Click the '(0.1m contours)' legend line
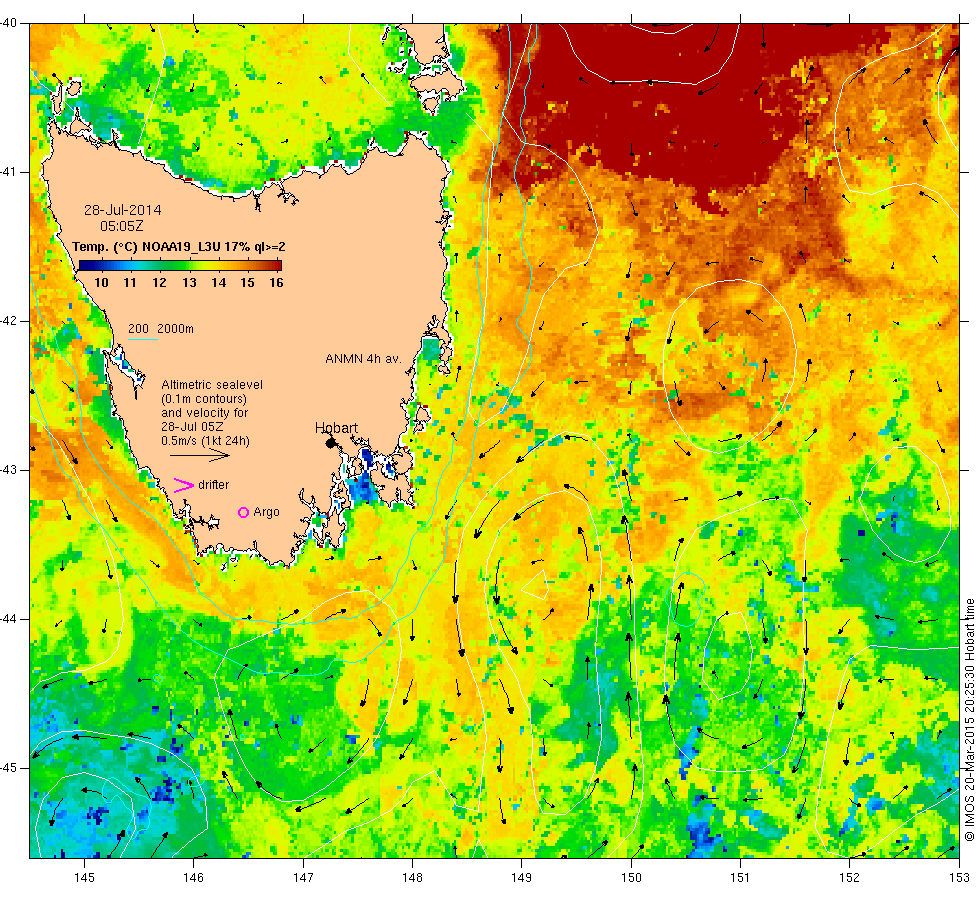 [x=204, y=399]
